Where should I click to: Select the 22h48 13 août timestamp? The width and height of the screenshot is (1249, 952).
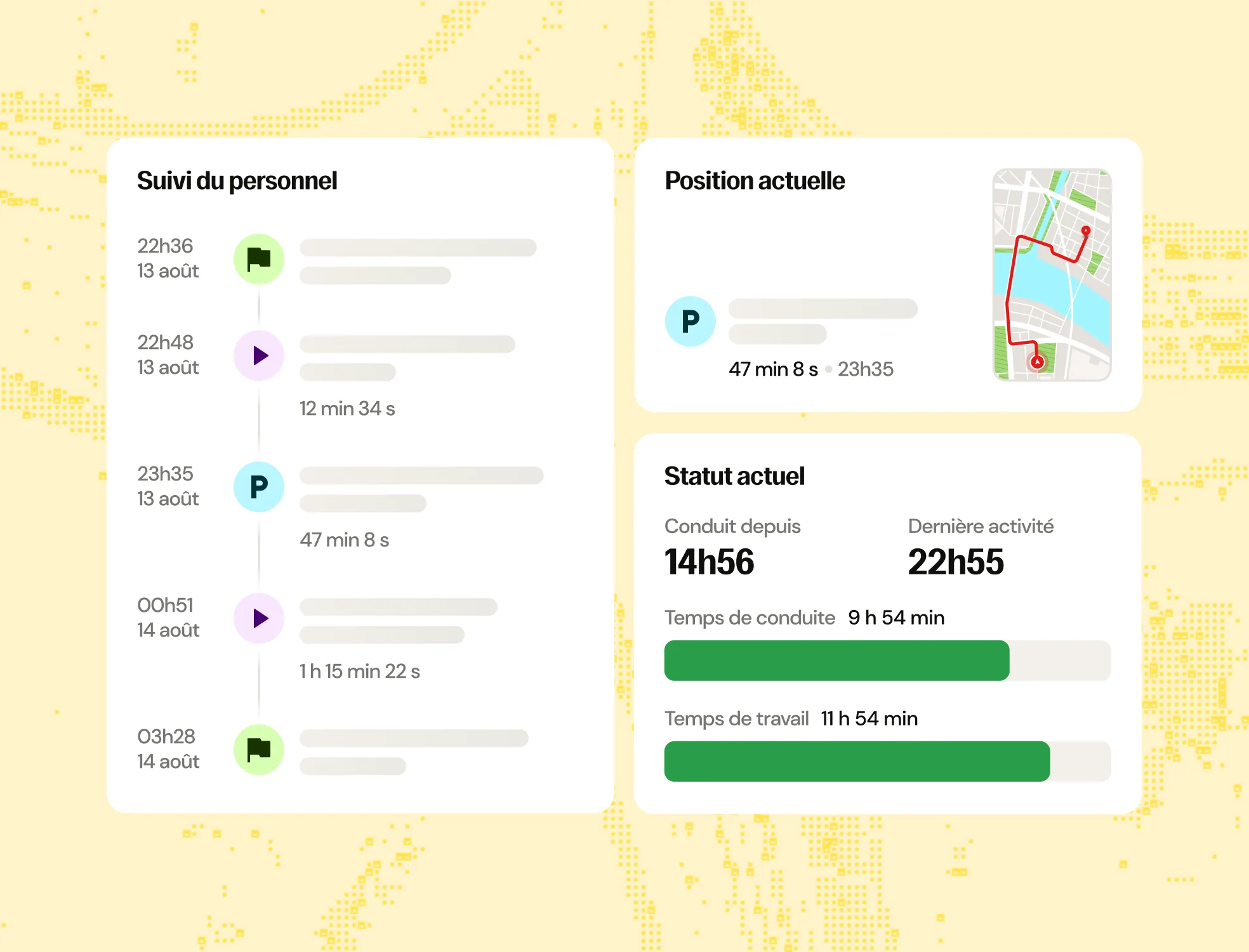tap(168, 355)
